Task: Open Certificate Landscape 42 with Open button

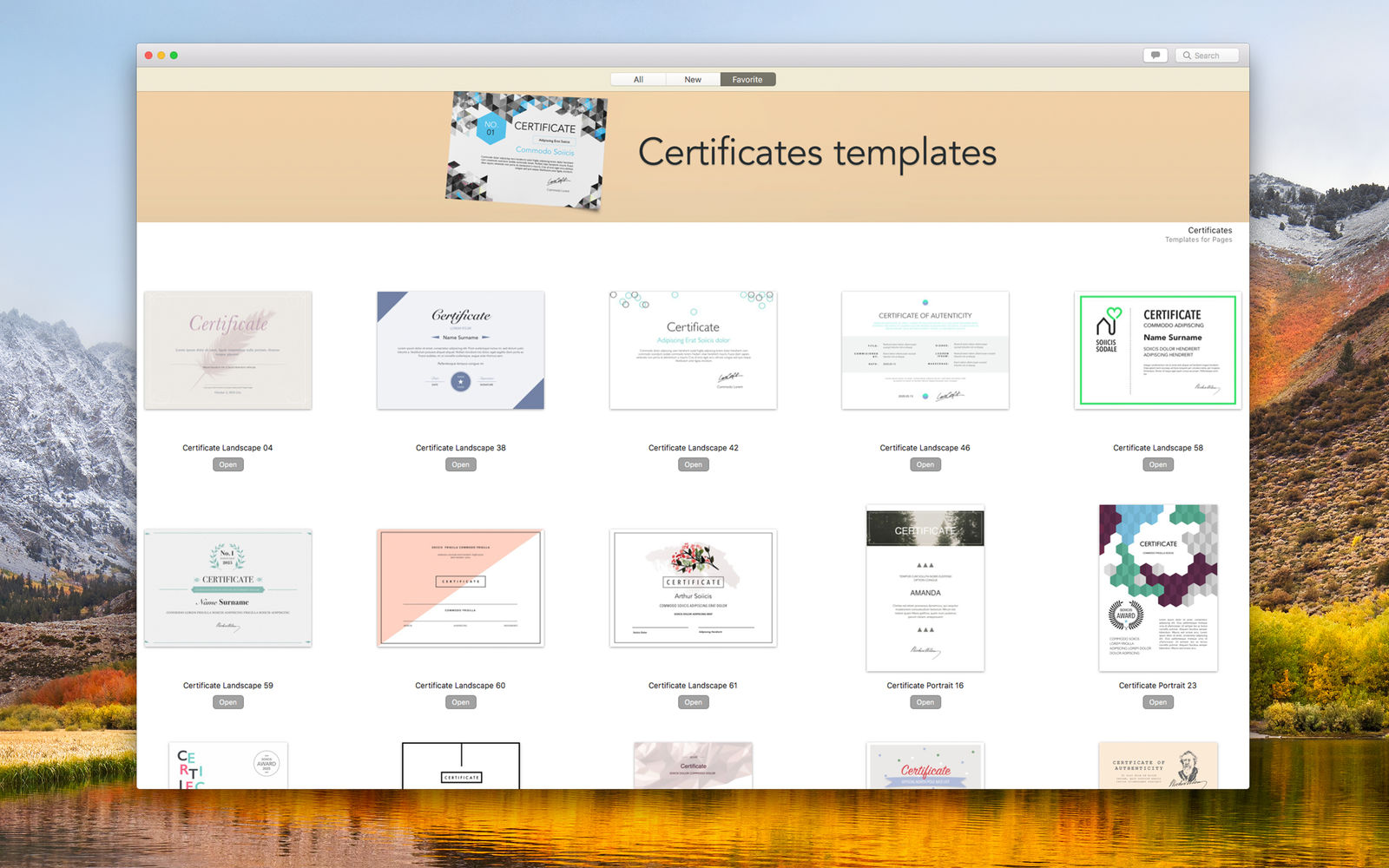Action: (693, 464)
